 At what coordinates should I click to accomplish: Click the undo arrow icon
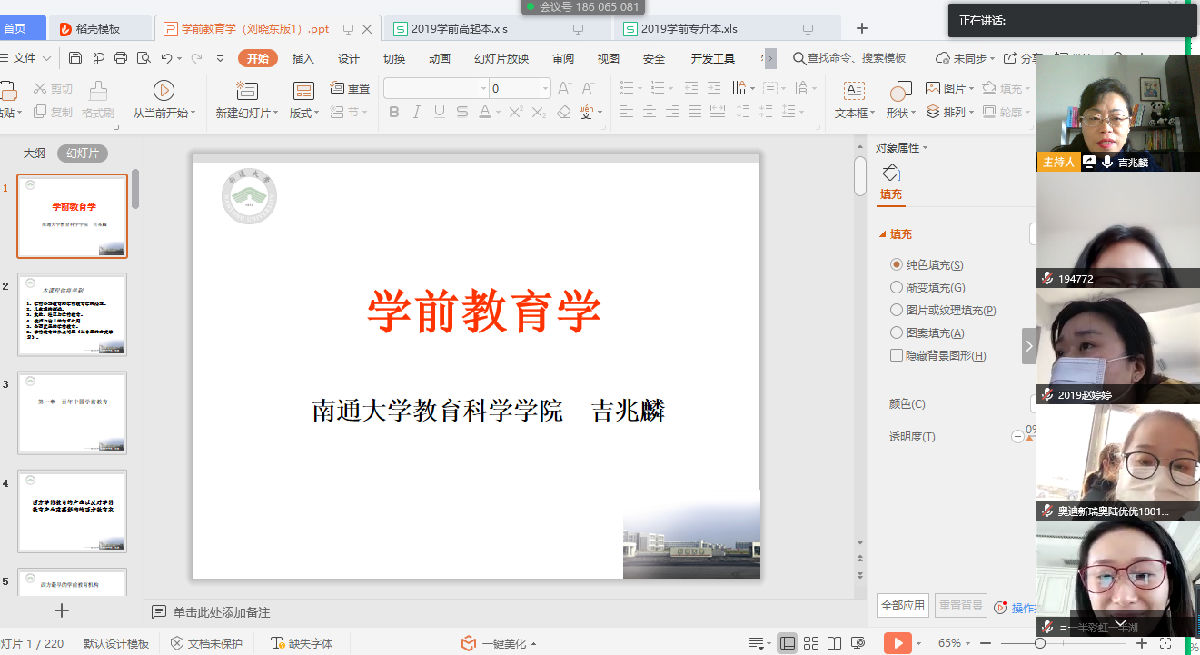click(x=167, y=58)
